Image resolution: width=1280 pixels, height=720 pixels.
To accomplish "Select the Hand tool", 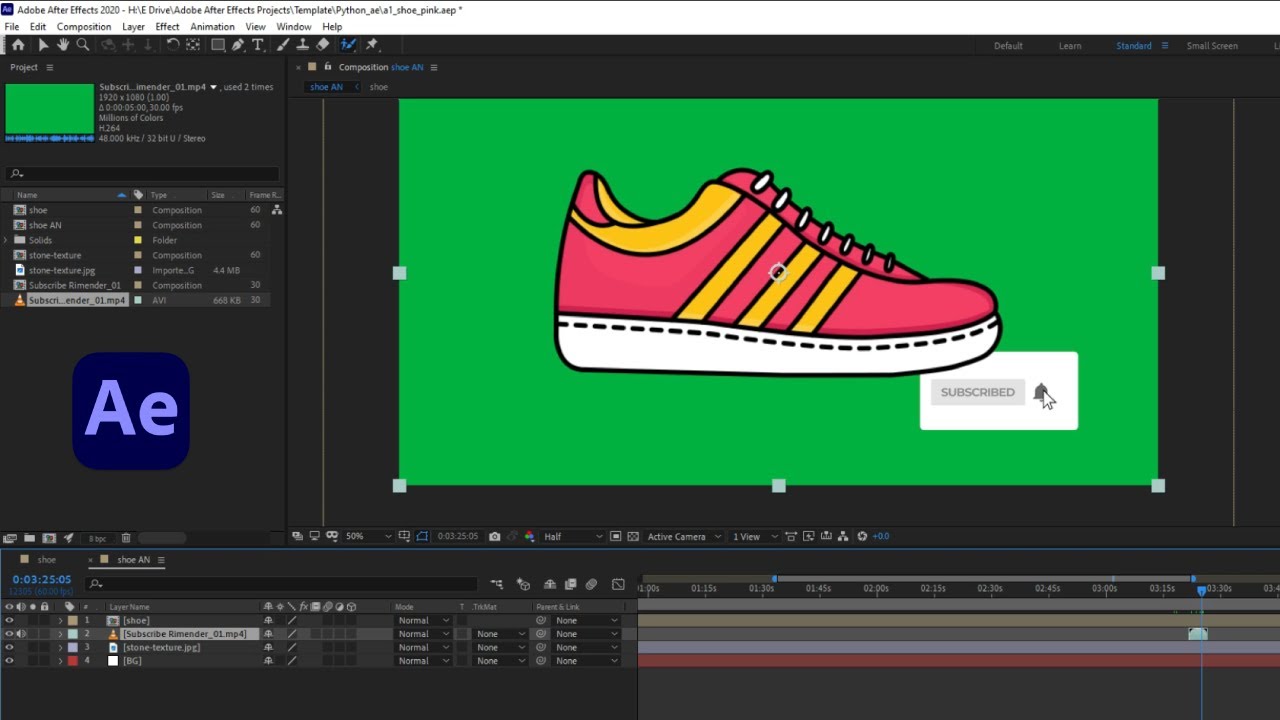I will [x=63, y=45].
